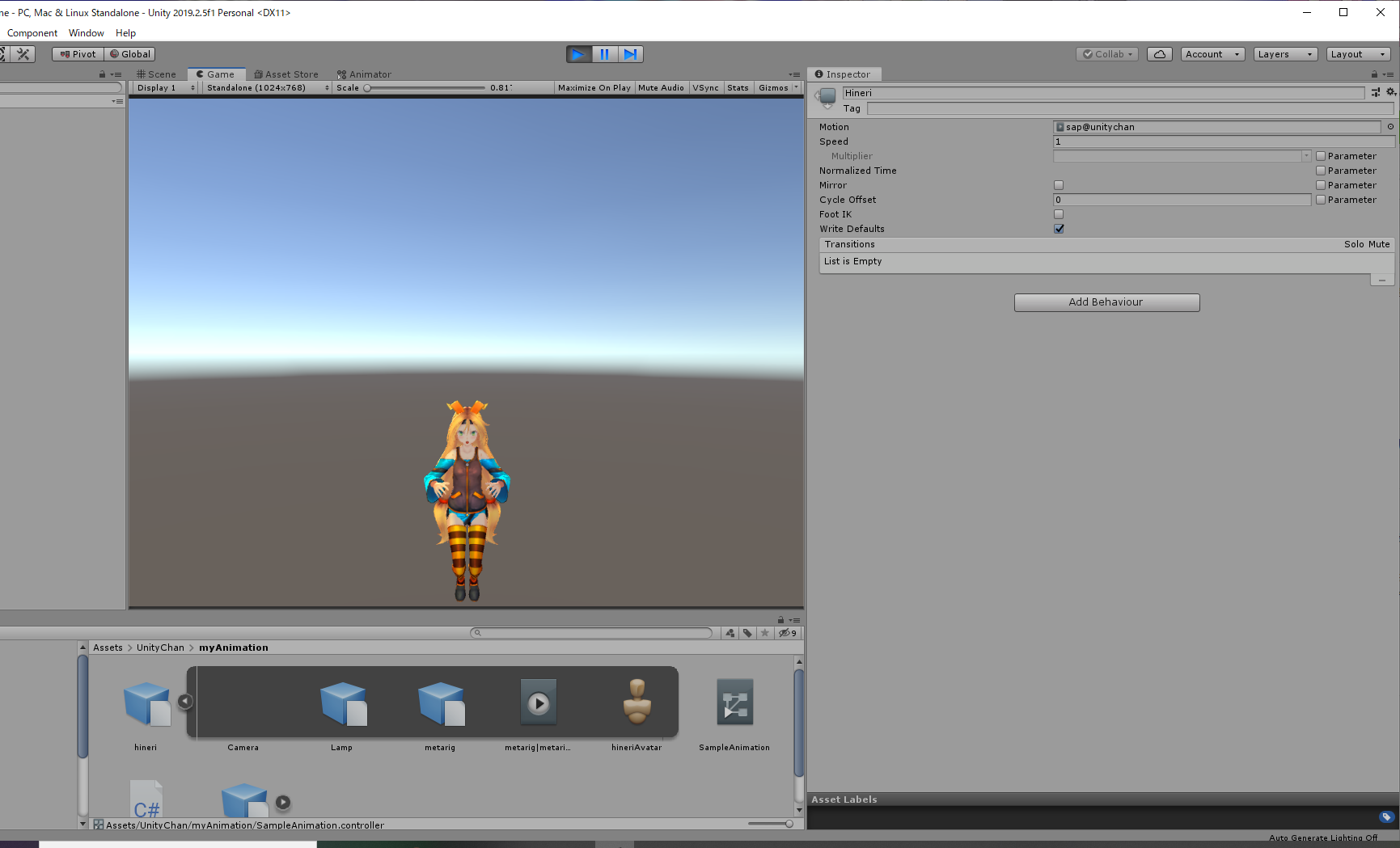Click the Add Behaviour button
Screen dimensions: 1400x848
[x=1106, y=302]
